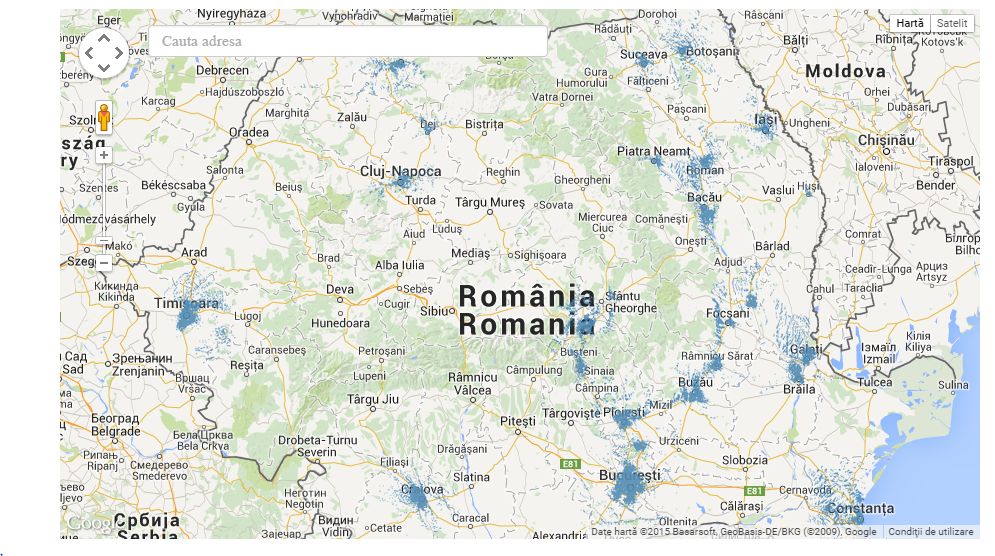Viewport: 995px width, 556px height.
Task: Zoom out with the minus button
Action: coord(104,263)
